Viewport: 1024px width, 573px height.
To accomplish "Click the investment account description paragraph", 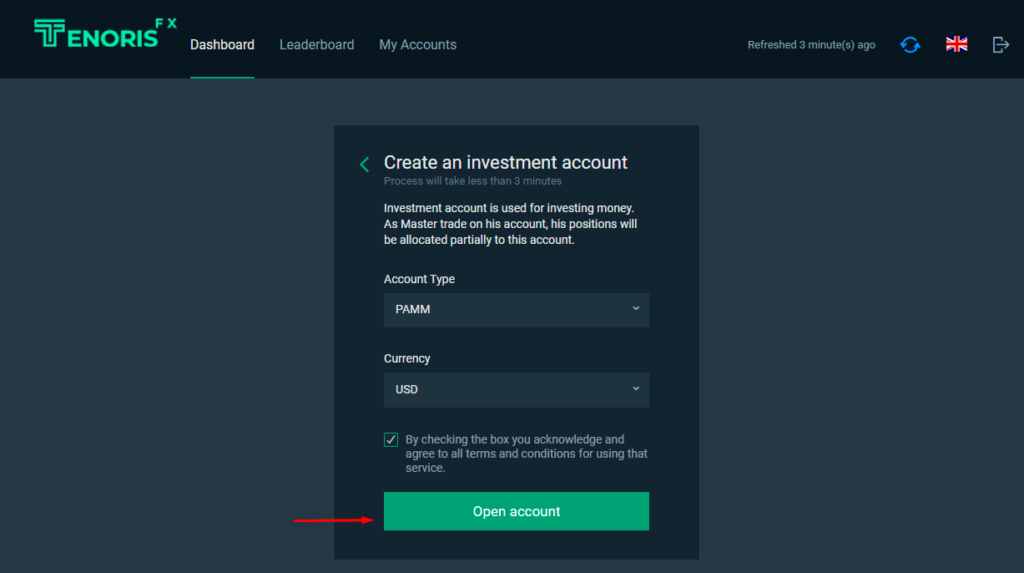I will (x=510, y=224).
